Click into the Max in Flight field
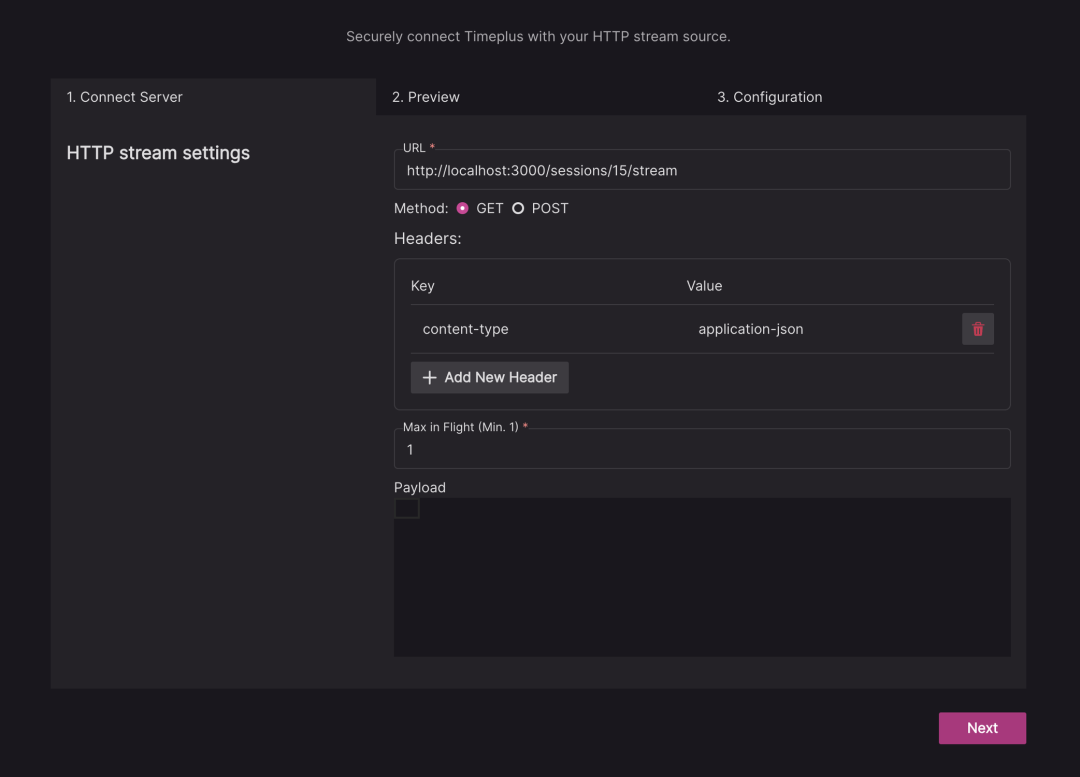The image size is (1080, 777). 702,450
